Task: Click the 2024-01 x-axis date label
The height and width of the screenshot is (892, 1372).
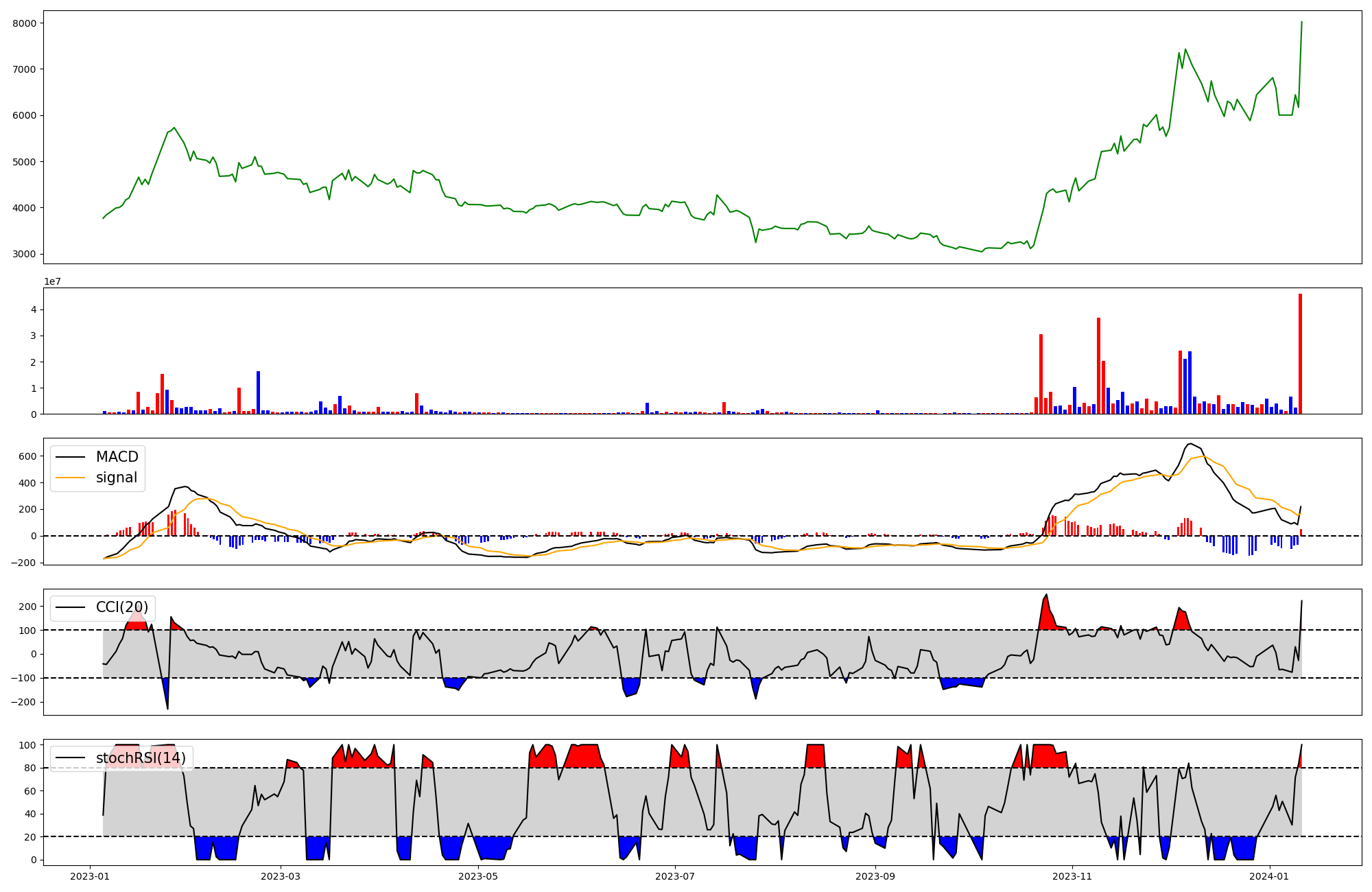Action: pyautogui.click(x=1270, y=876)
